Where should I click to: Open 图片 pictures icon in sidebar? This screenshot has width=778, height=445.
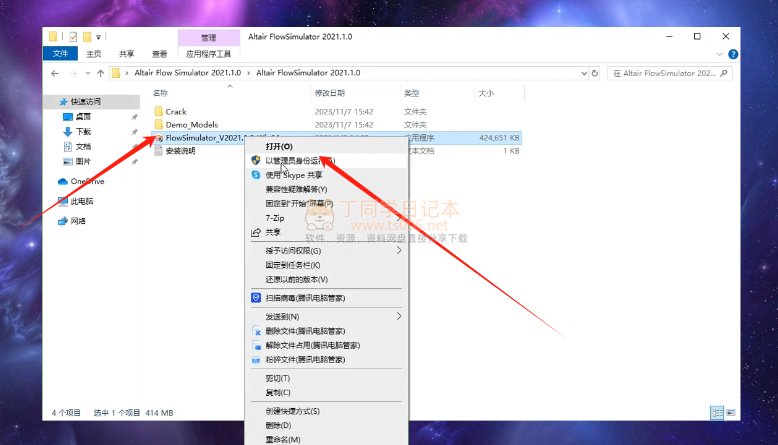pos(68,161)
